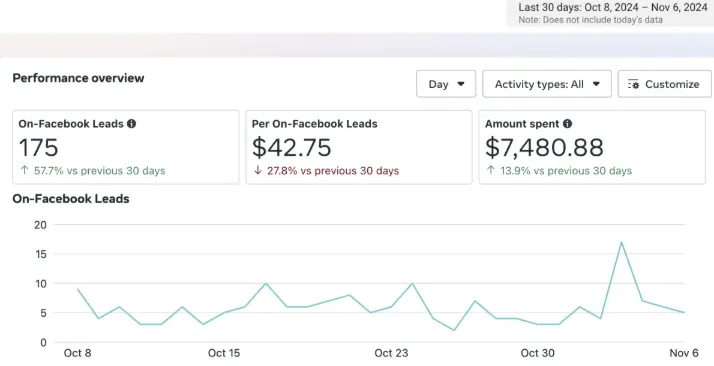Image resolution: width=714 pixels, height=366 pixels.
Task: Click the Nov 6 ending data point
Action: click(x=684, y=313)
